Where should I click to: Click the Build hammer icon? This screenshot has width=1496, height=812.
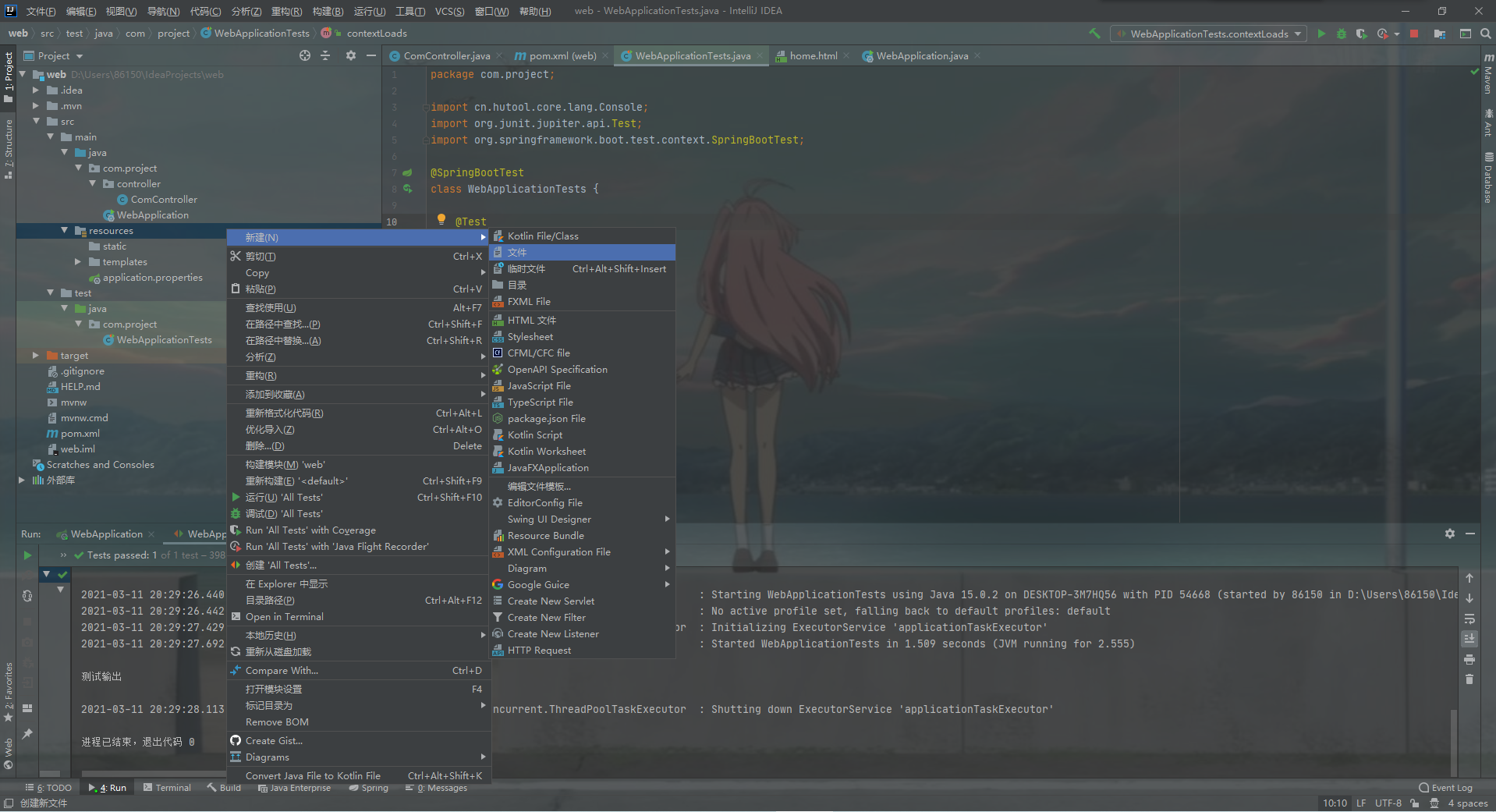(1095, 34)
